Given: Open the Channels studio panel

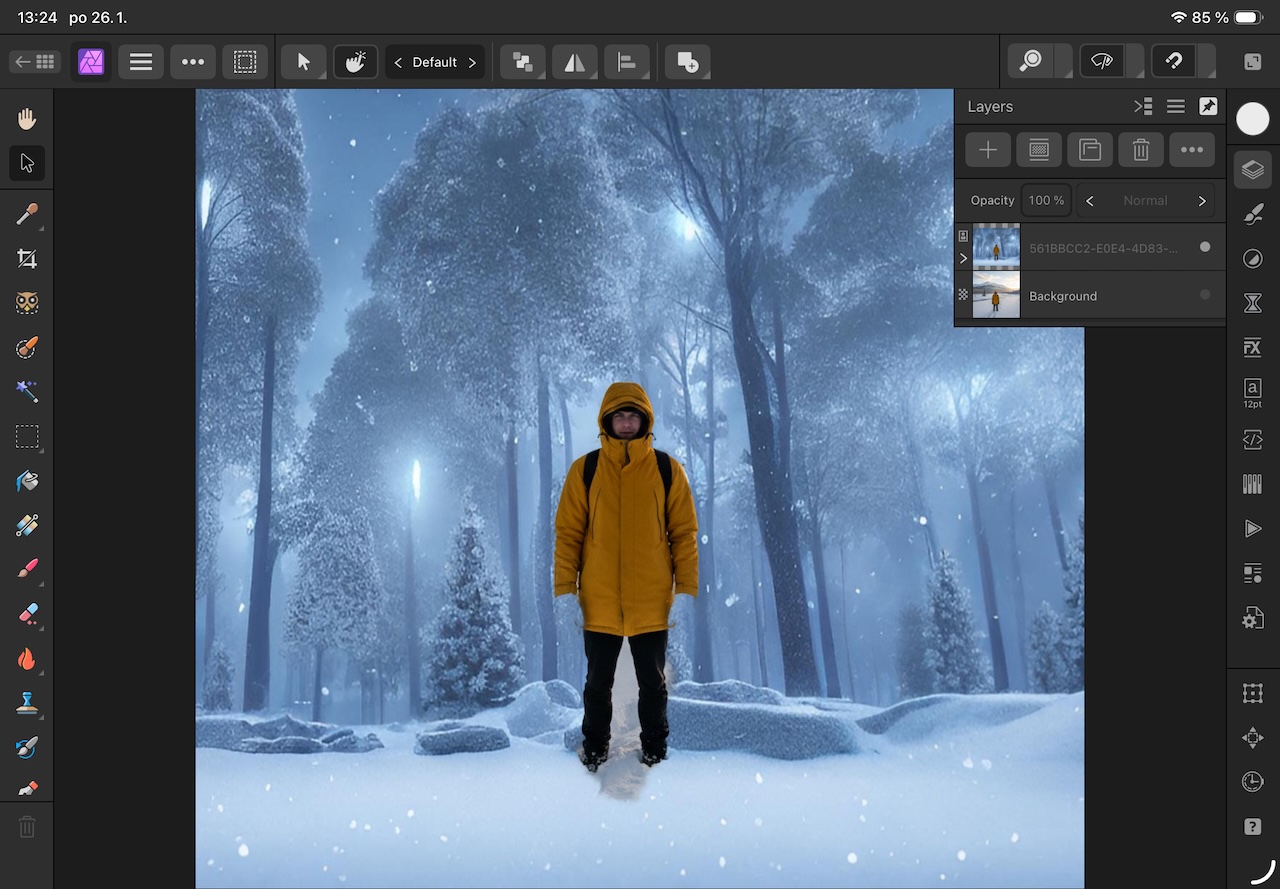Looking at the screenshot, I should tap(1252, 484).
